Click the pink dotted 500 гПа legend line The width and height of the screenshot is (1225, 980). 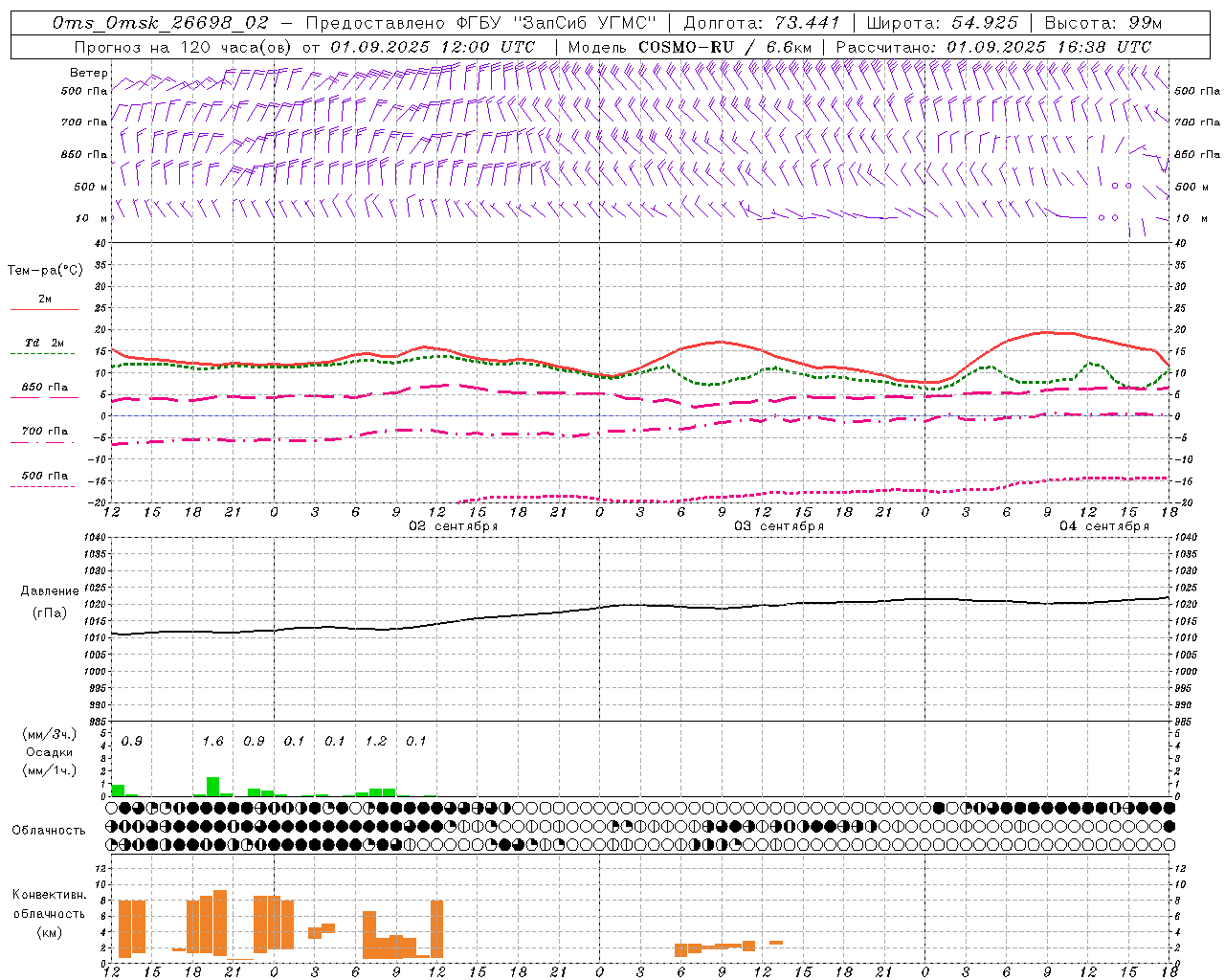42,486
